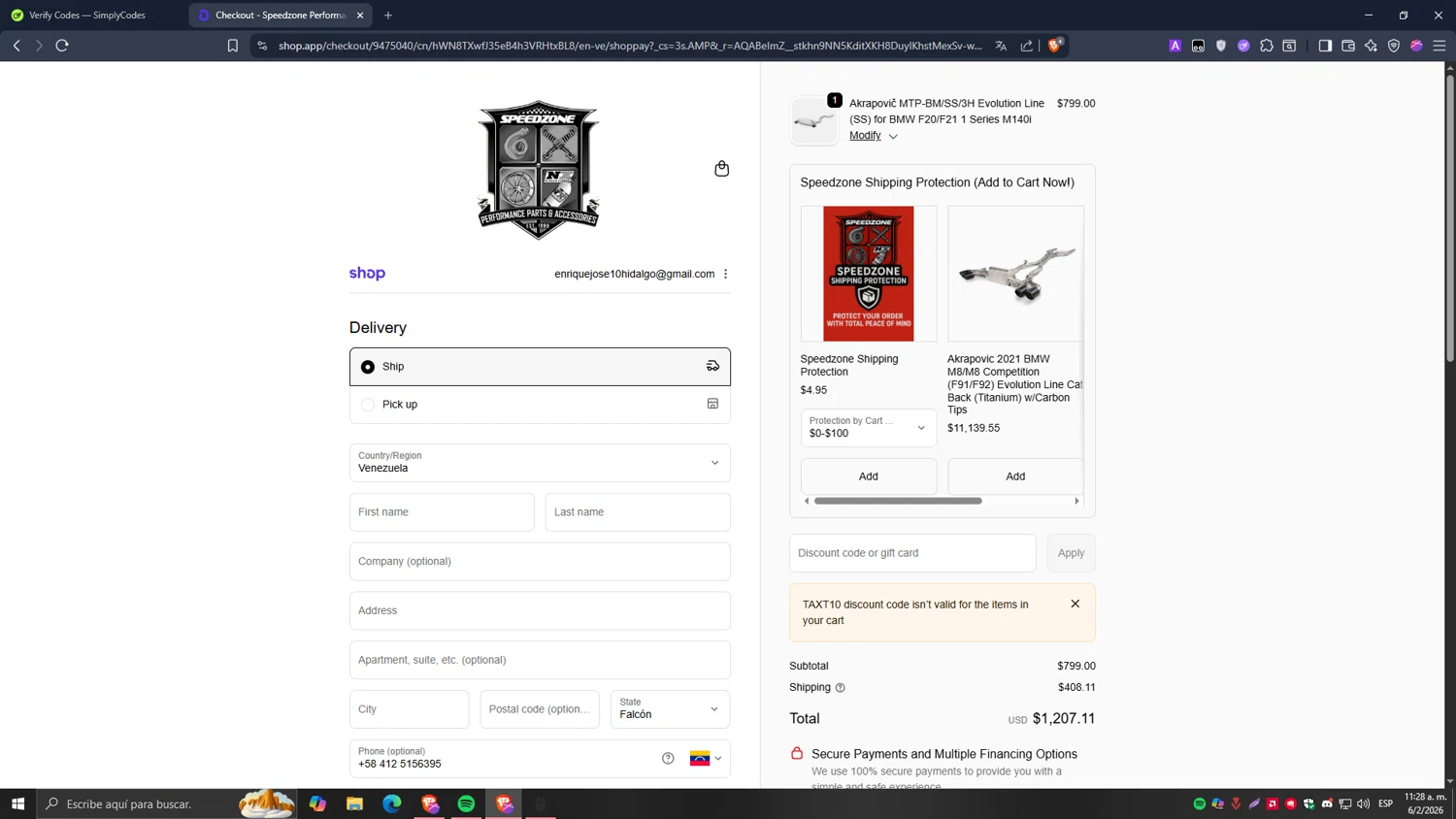Dismiss the TAXT10 invalid code message
The image size is (1456, 819).
pos(1075,604)
